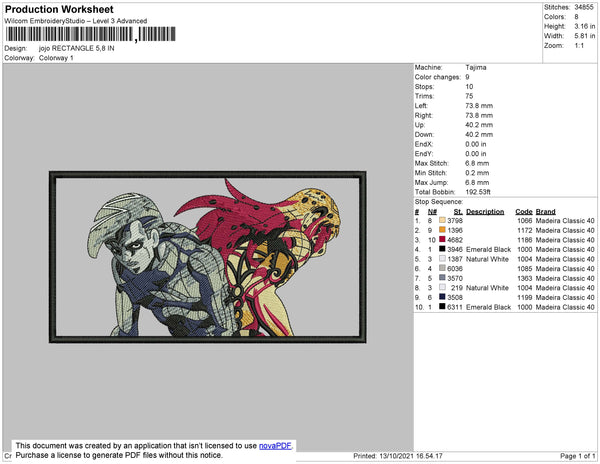Select the EndY value 0.00 in
Screen dimensions: 600x464
click(x=476, y=153)
